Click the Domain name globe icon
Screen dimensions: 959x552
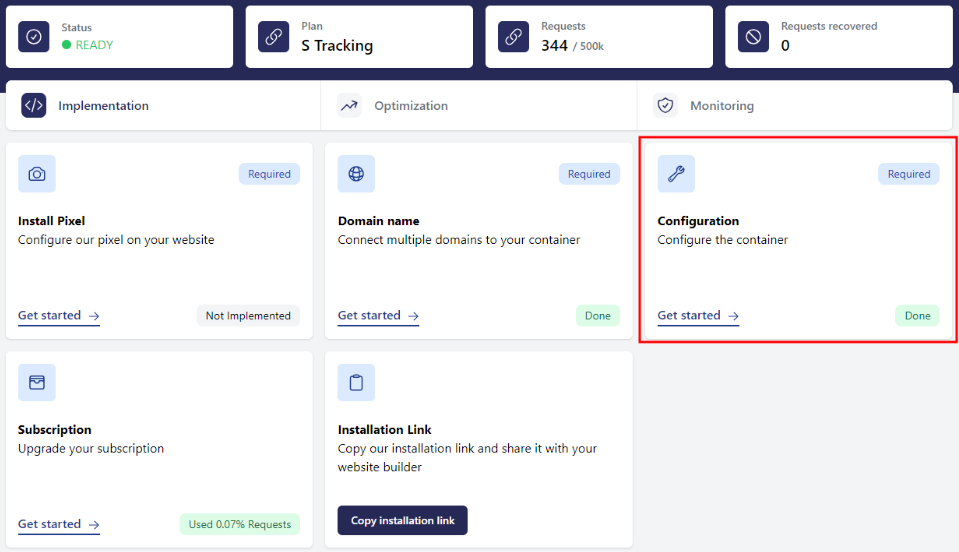tap(356, 174)
